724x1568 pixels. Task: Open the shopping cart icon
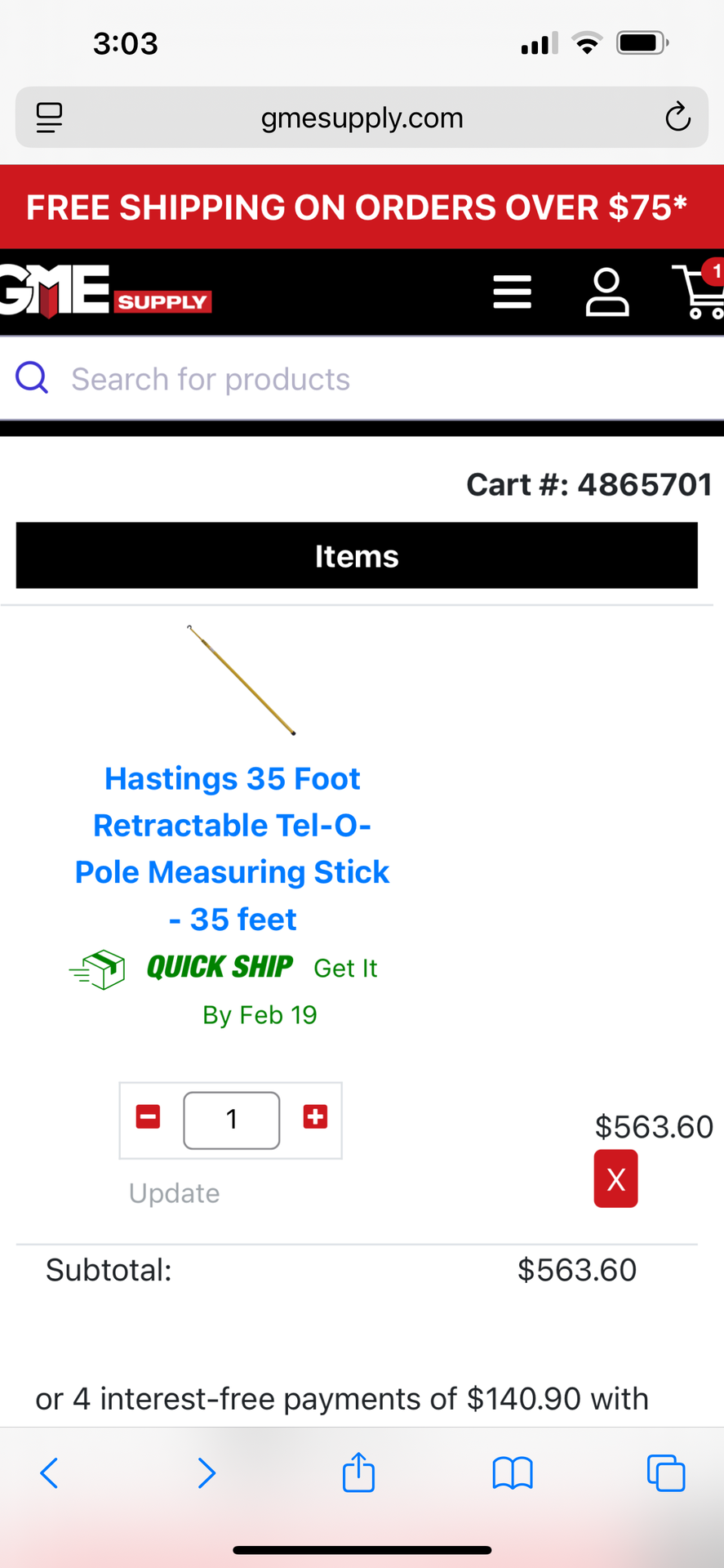coord(698,292)
